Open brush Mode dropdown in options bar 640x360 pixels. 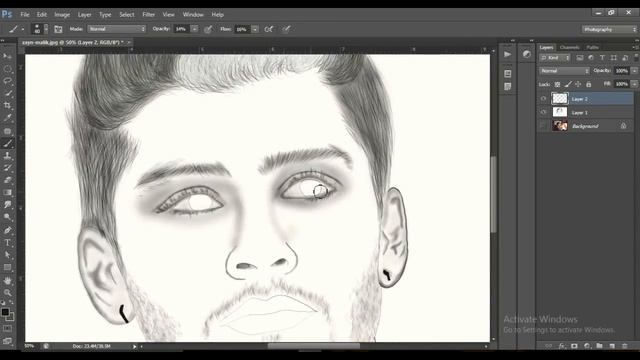point(117,29)
